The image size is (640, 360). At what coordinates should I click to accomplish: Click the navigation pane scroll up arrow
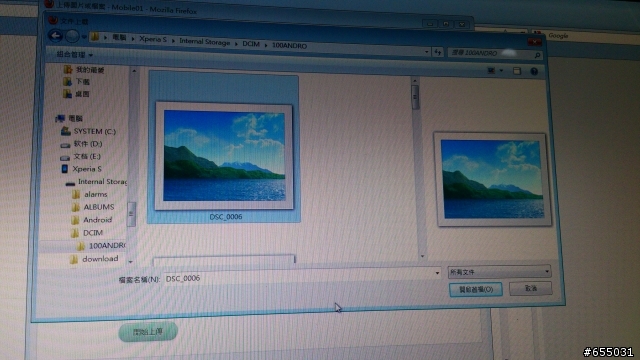134,71
